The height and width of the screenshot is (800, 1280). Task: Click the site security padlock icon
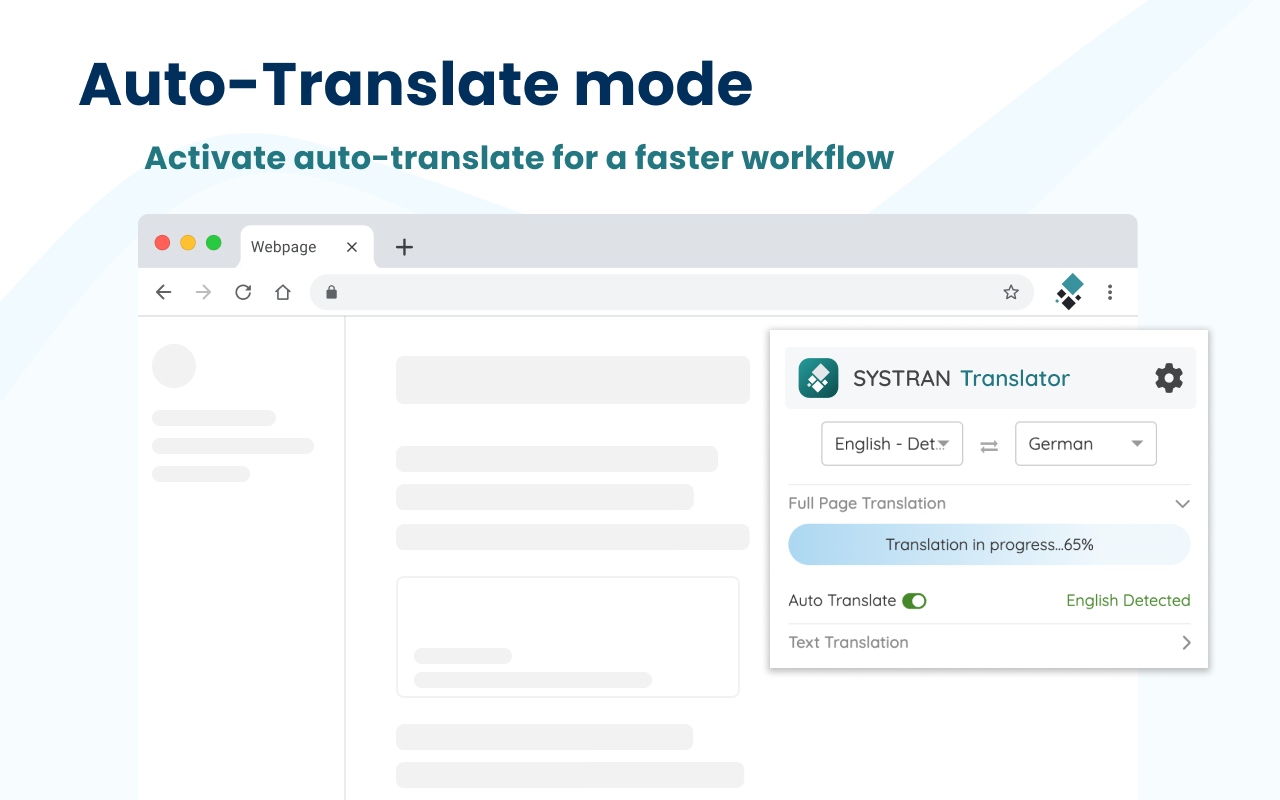coord(331,292)
